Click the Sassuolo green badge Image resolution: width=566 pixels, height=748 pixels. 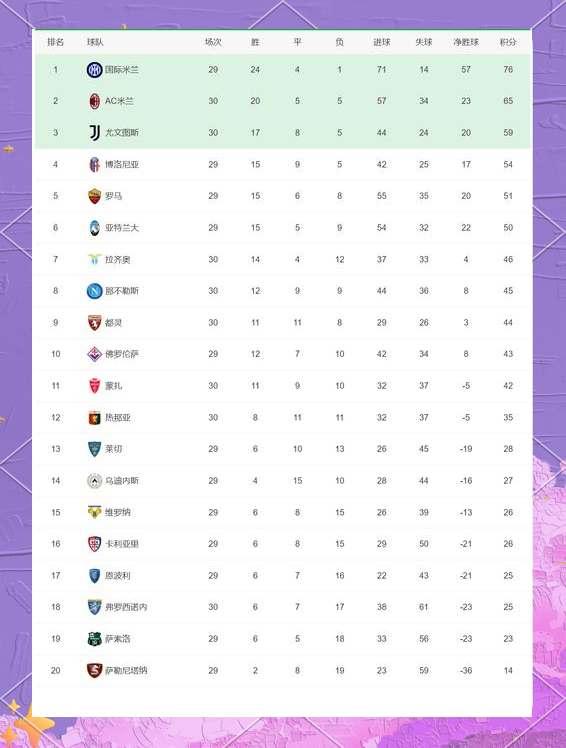[x=94, y=639]
